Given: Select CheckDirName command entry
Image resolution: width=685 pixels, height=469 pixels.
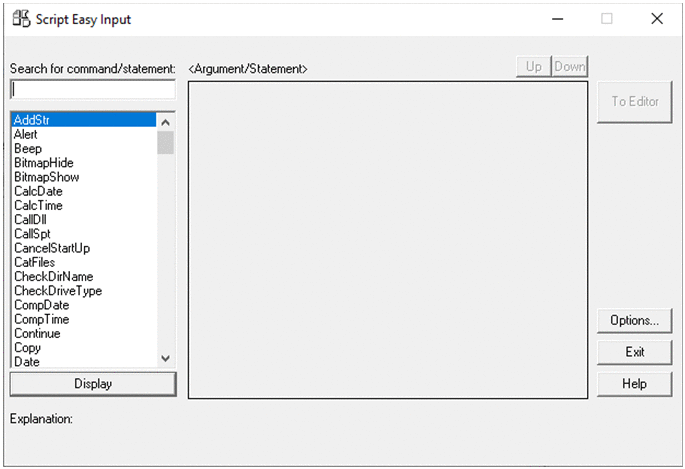Looking at the screenshot, I should [x=83, y=276].
